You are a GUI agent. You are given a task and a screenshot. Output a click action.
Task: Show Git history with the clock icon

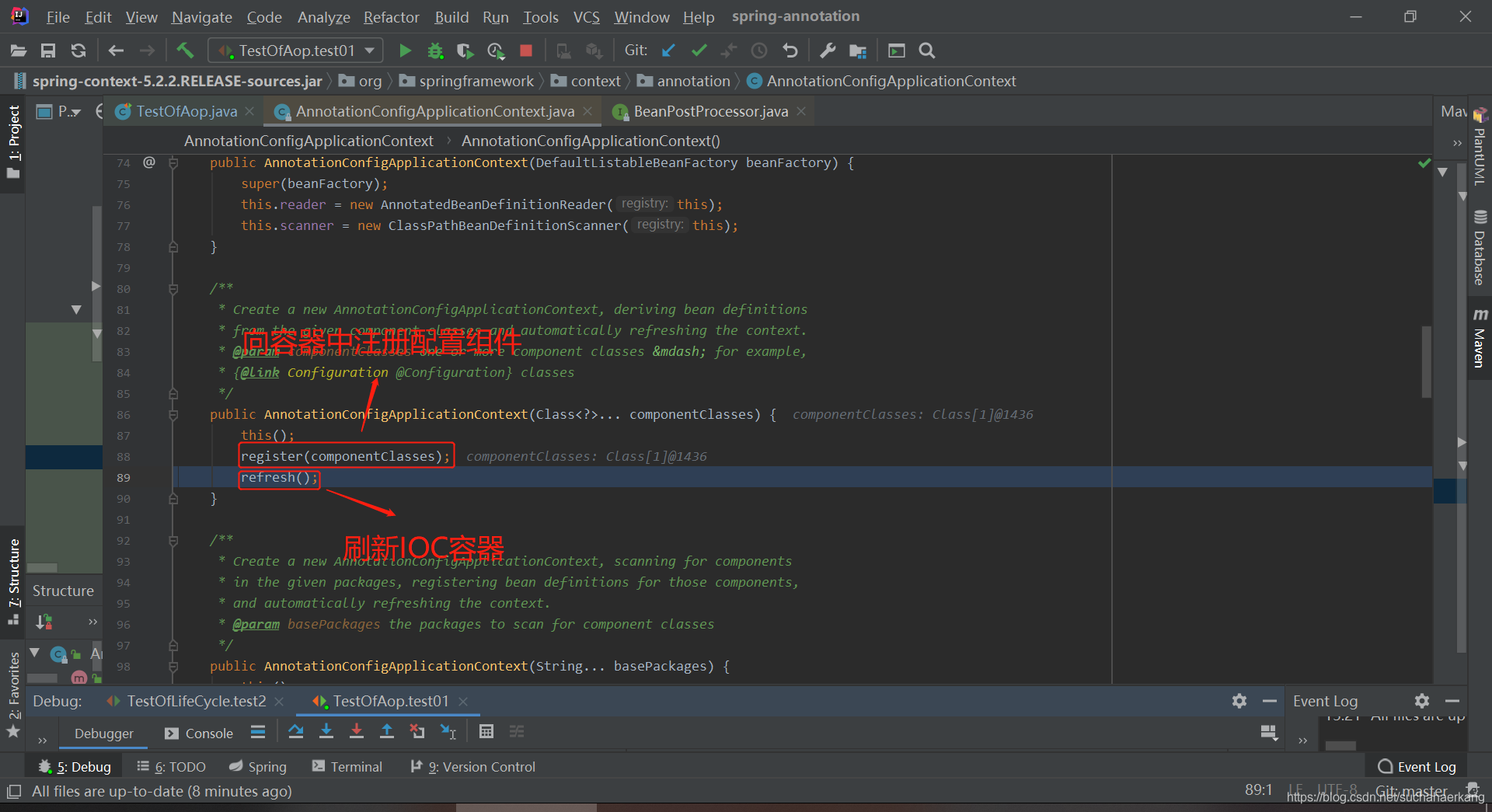click(x=759, y=51)
